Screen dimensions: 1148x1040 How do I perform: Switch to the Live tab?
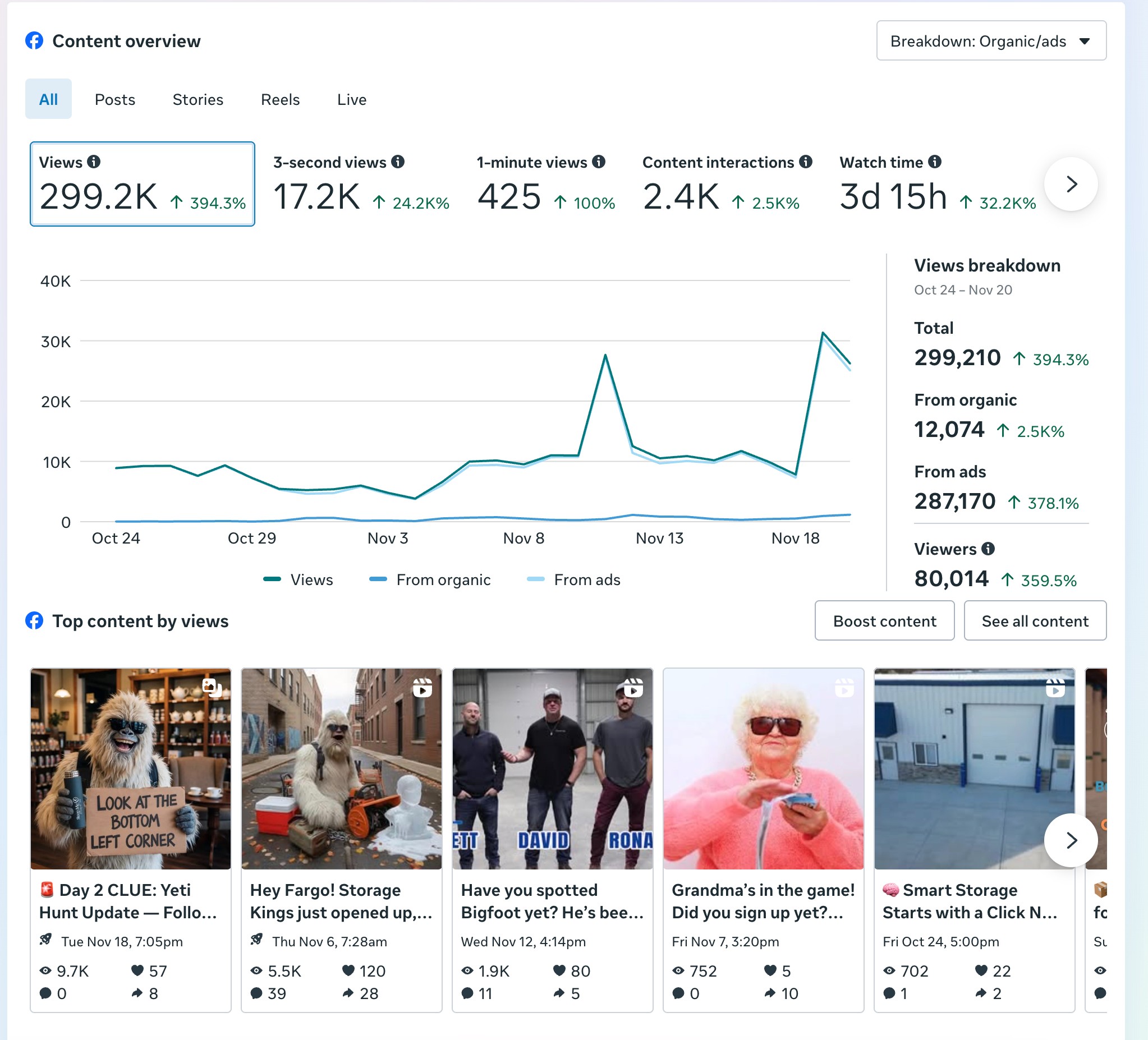pos(351,100)
